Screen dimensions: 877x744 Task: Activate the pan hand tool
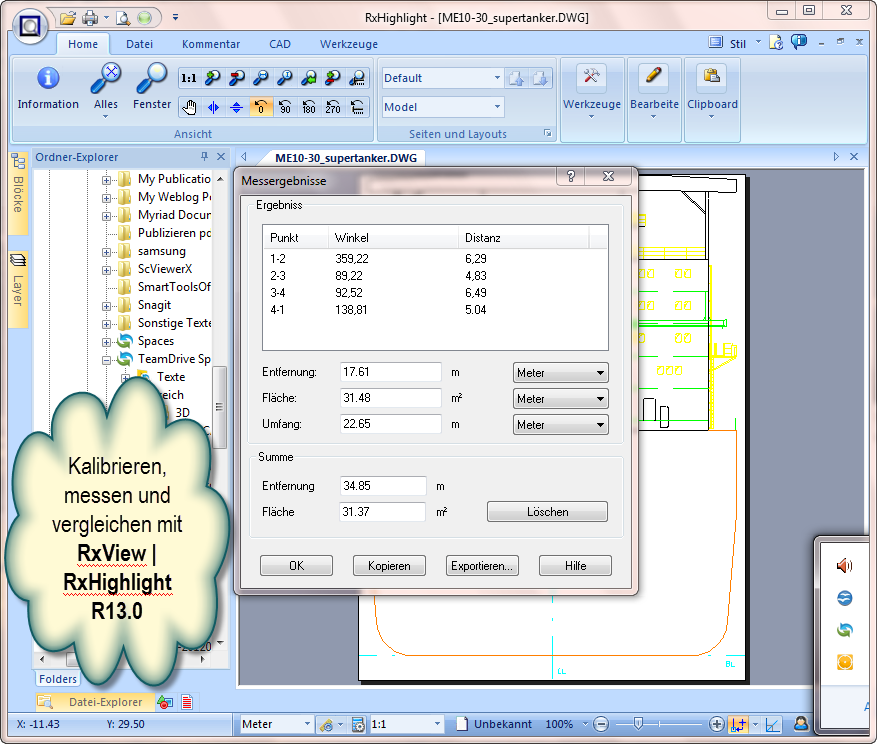coord(188,107)
